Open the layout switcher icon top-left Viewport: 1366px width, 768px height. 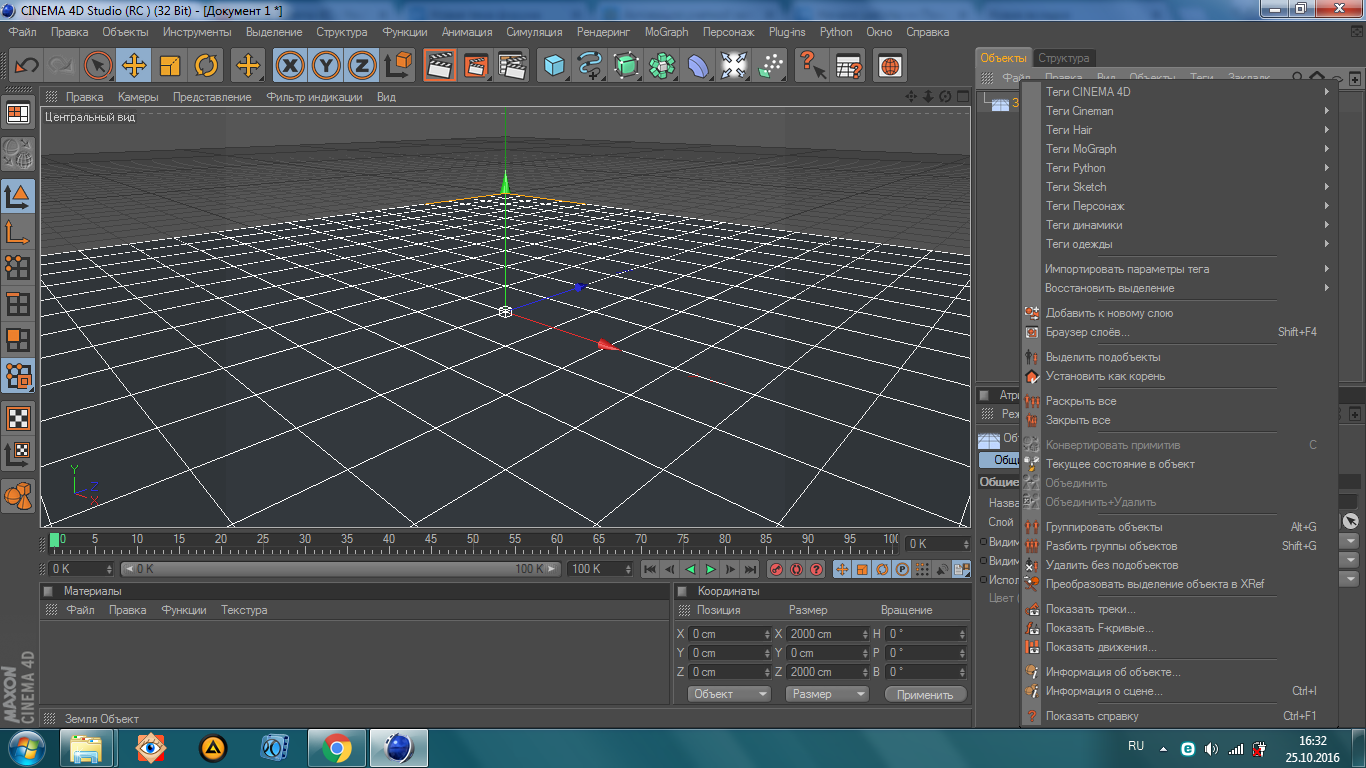click(x=18, y=113)
